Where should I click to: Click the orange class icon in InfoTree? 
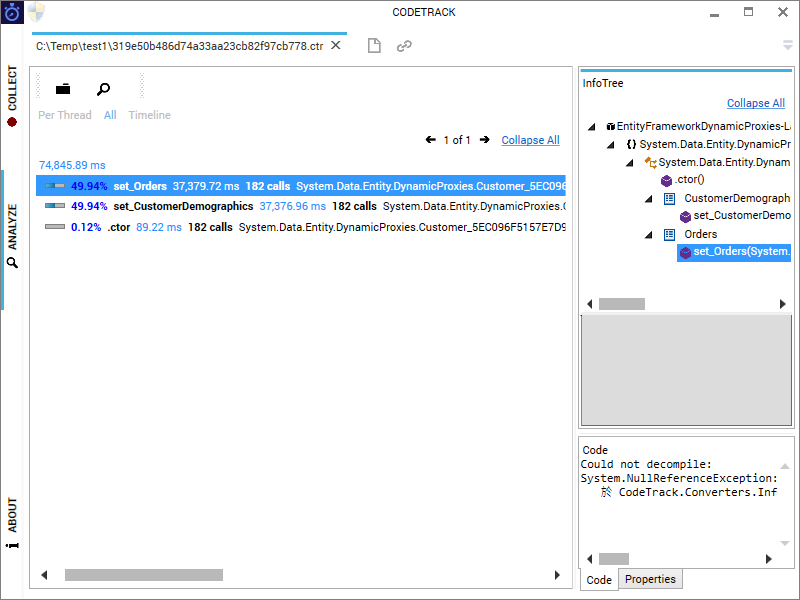pos(651,163)
